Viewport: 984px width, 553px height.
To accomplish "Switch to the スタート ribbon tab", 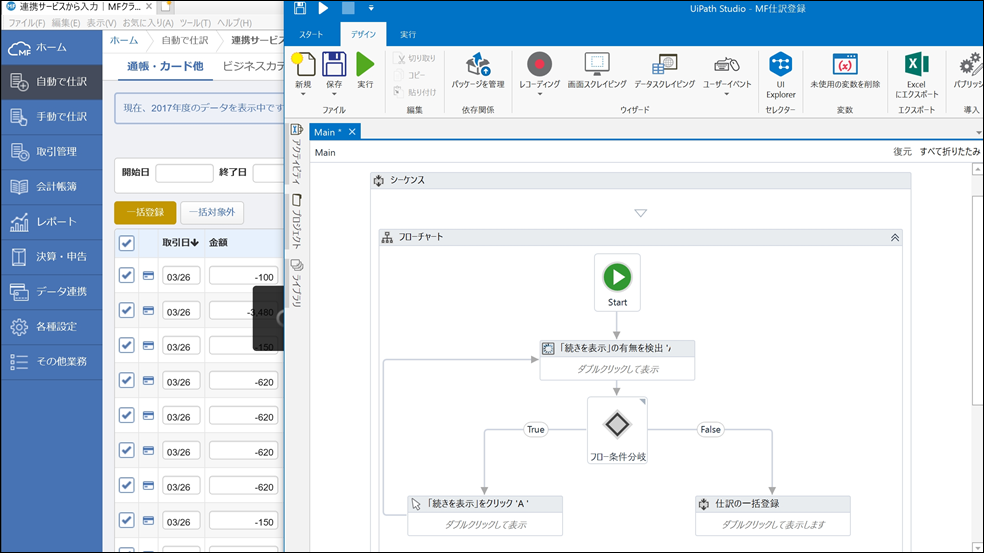I will coord(311,35).
